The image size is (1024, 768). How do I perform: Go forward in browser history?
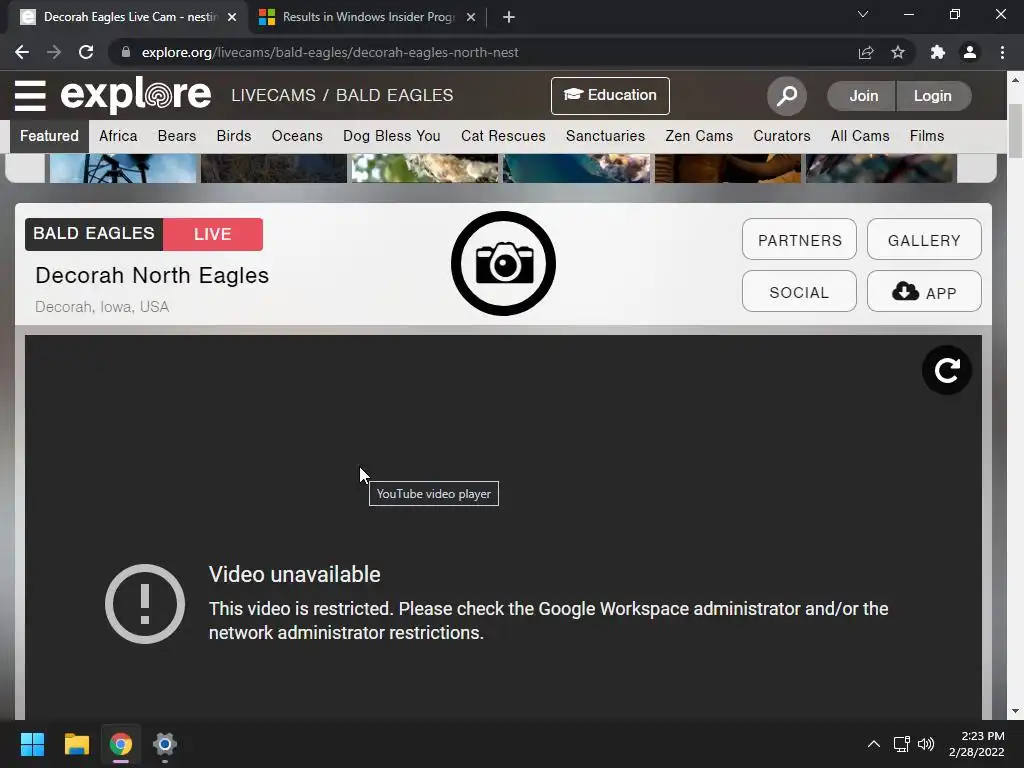[54, 52]
